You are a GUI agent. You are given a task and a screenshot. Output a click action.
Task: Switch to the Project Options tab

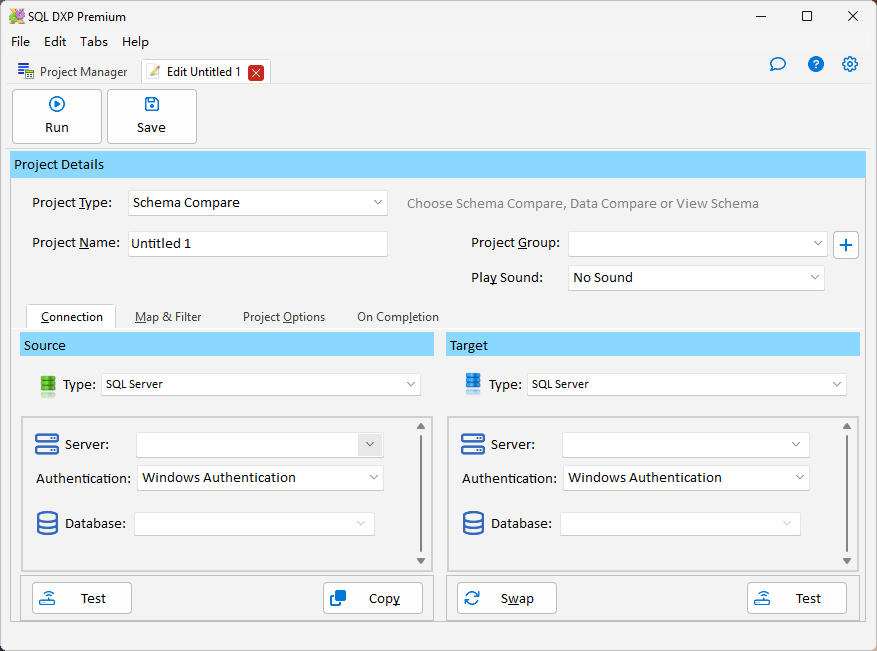point(284,317)
